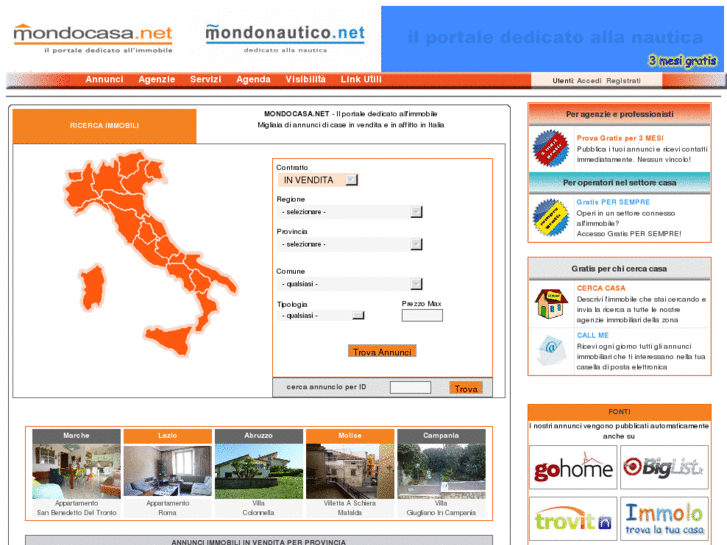Expand the Provincia dropdown
The image size is (727, 545).
350,244
